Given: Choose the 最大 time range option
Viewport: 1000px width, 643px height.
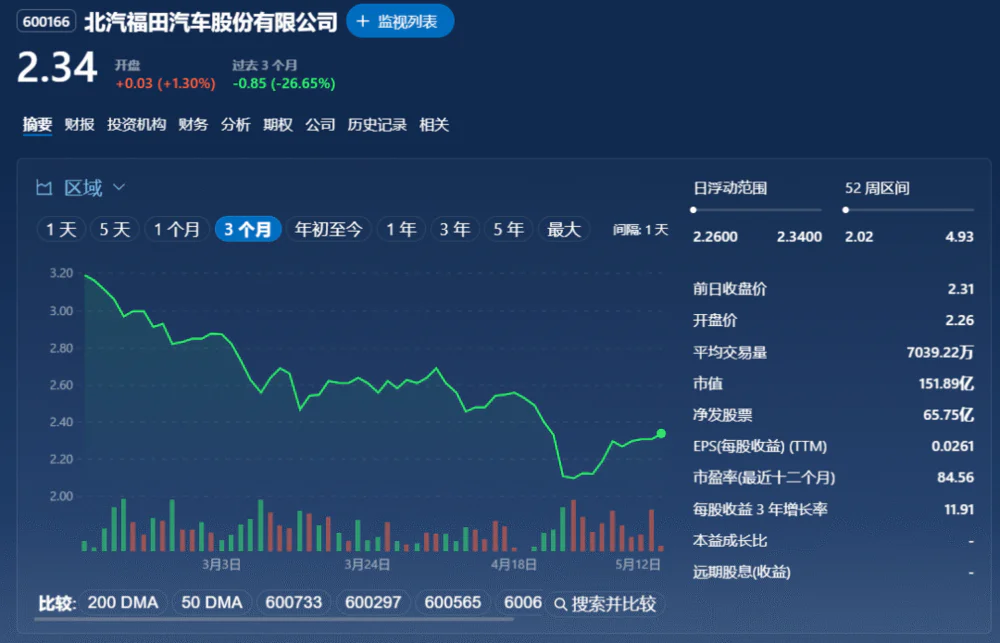Looking at the screenshot, I should point(563,230).
